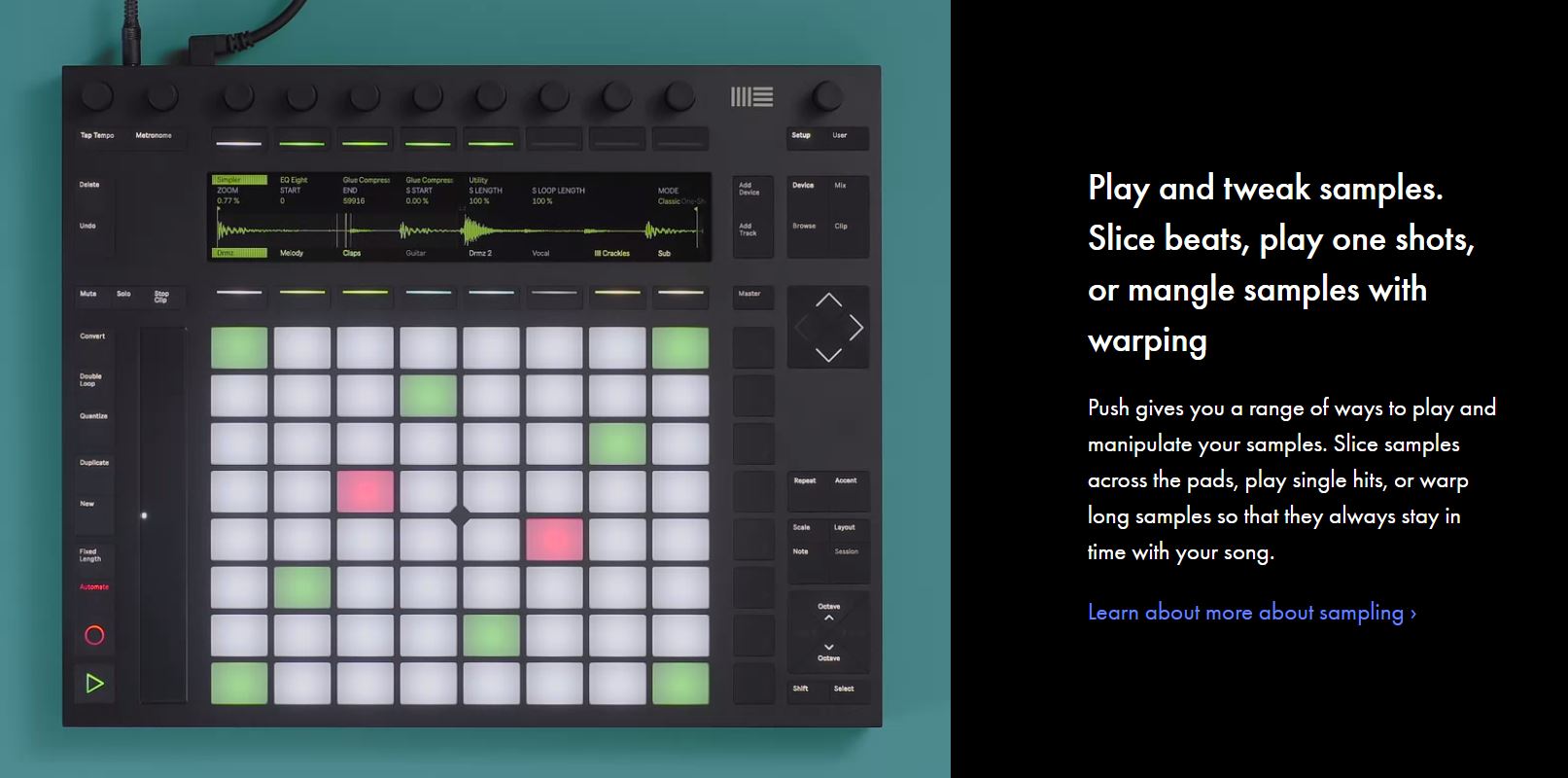Click the Delete button
This screenshot has height=778, width=1568.
coord(89,185)
